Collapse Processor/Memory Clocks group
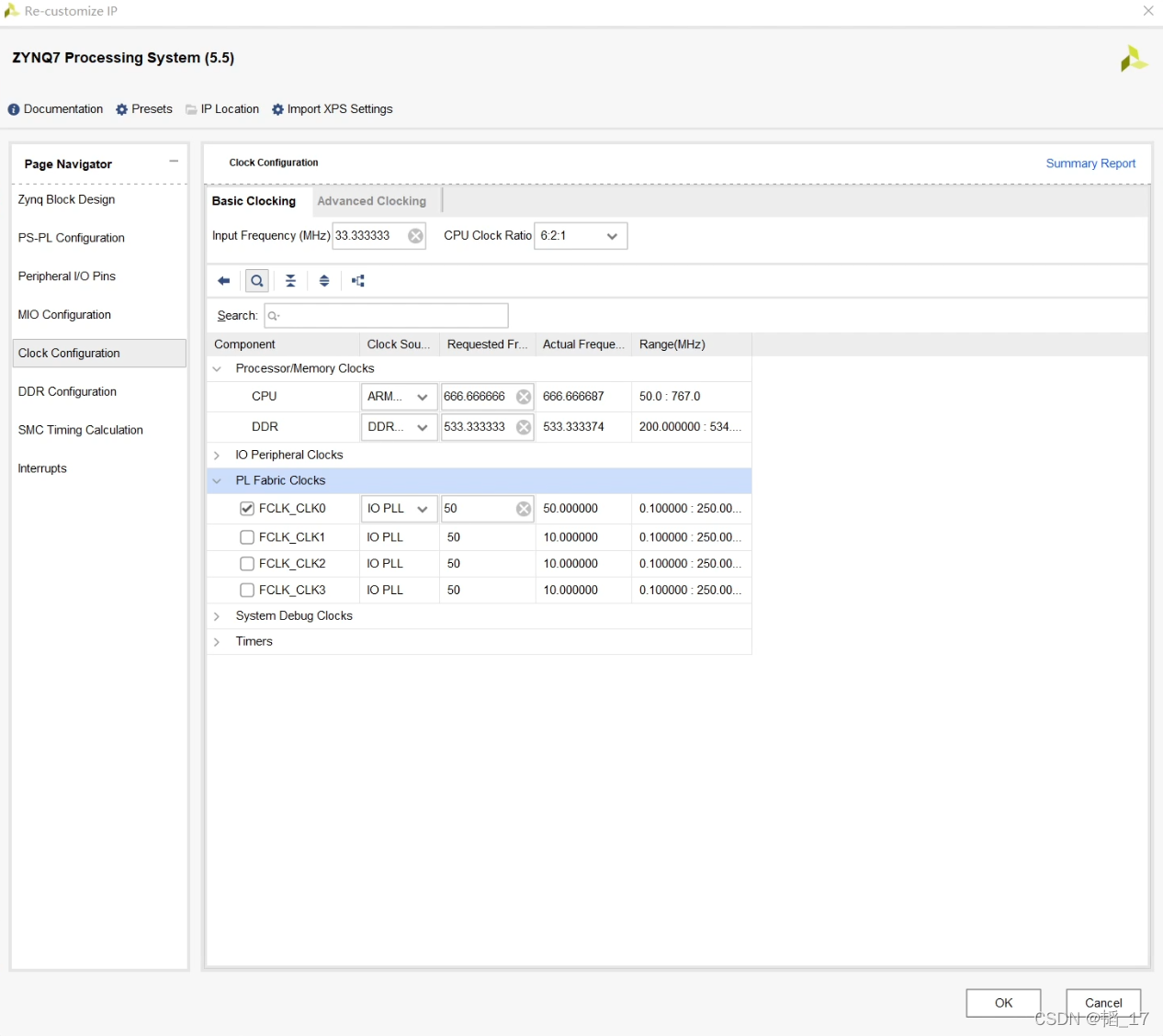Viewport: 1163px width, 1036px height. pos(217,369)
